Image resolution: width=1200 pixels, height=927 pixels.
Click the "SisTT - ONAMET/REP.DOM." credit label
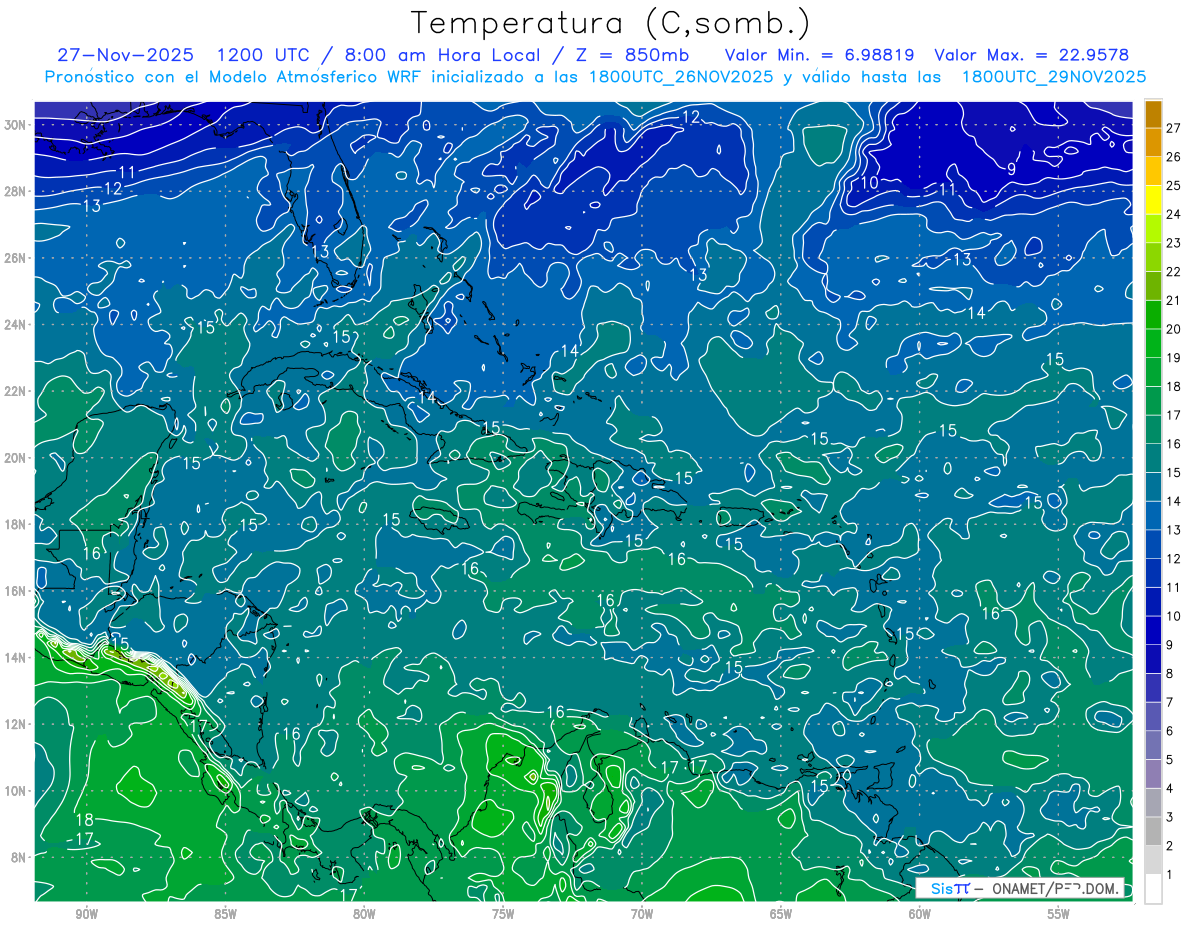pyautogui.click(x=1020, y=888)
